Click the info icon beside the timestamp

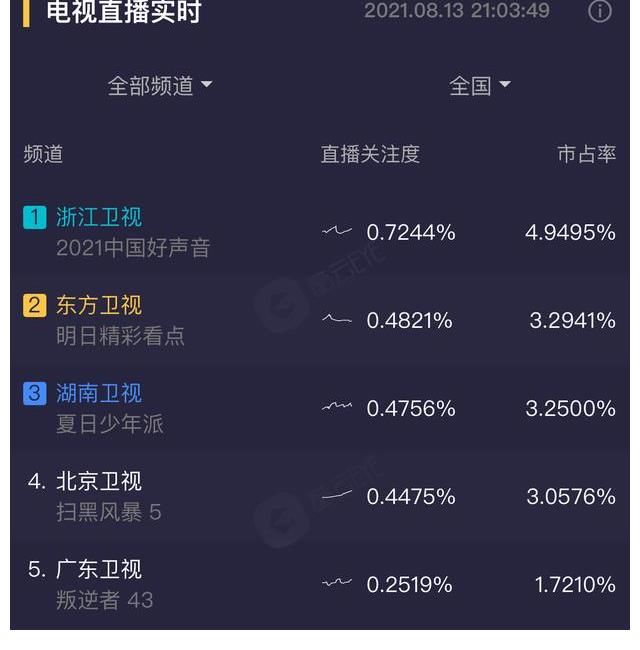pyautogui.click(x=600, y=11)
